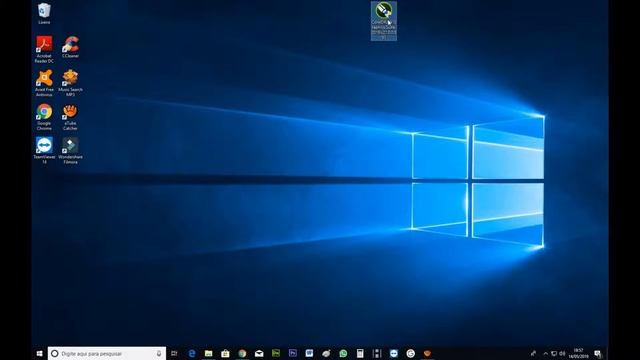Open the Action Center notifications
The width and height of the screenshot is (640, 360).
pos(598,353)
